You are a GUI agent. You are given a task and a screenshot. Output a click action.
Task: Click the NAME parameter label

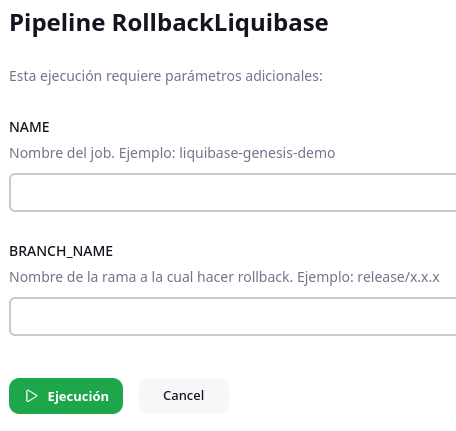pyautogui.click(x=29, y=127)
